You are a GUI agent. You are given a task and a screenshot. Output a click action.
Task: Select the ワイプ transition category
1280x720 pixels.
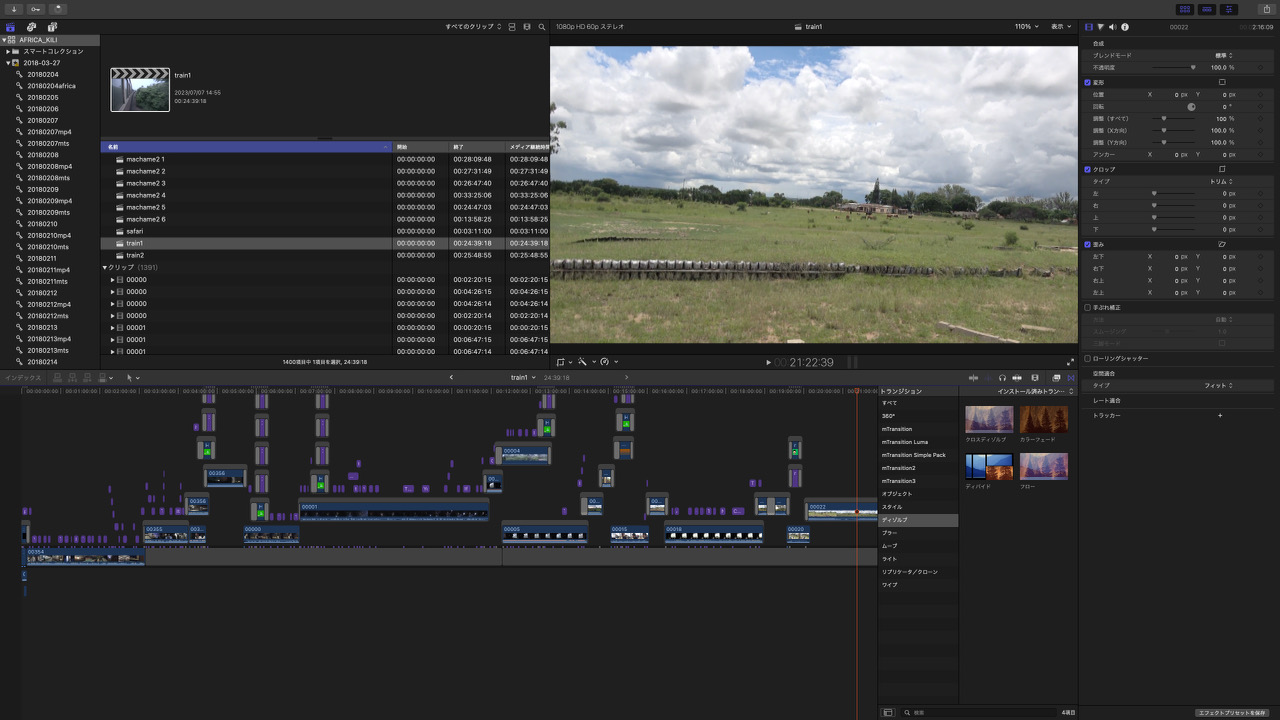coord(889,585)
